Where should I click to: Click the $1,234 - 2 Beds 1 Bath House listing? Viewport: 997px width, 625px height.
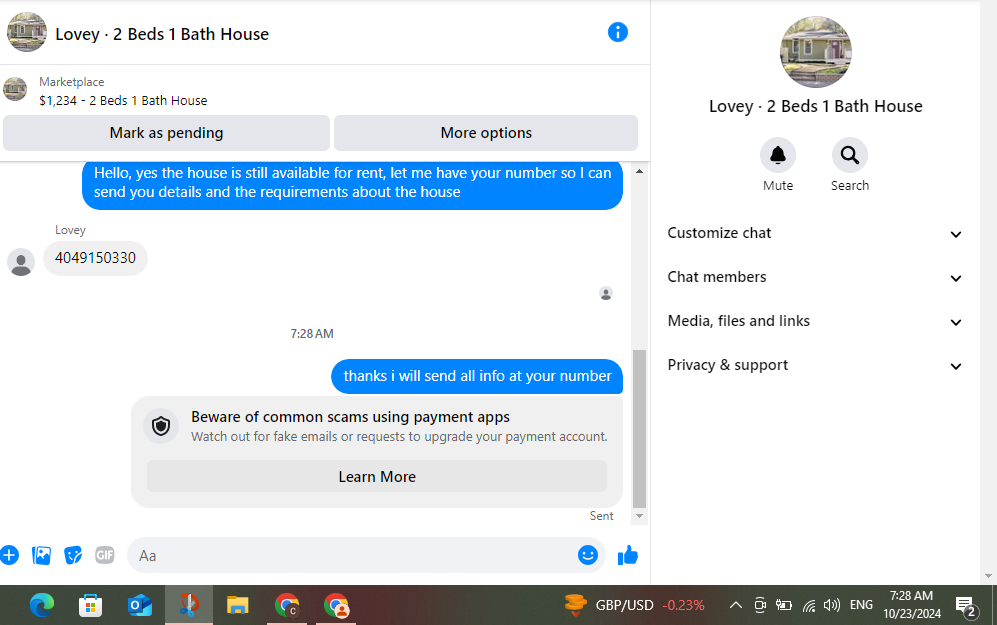tap(123, 100)
